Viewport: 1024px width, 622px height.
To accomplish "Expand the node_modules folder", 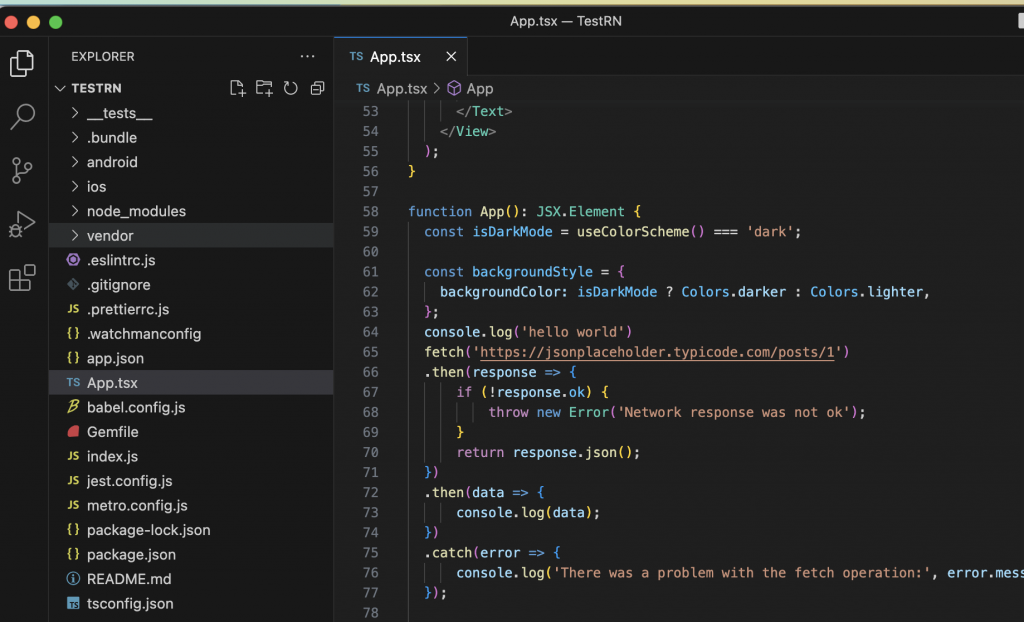I will [191, 211].
